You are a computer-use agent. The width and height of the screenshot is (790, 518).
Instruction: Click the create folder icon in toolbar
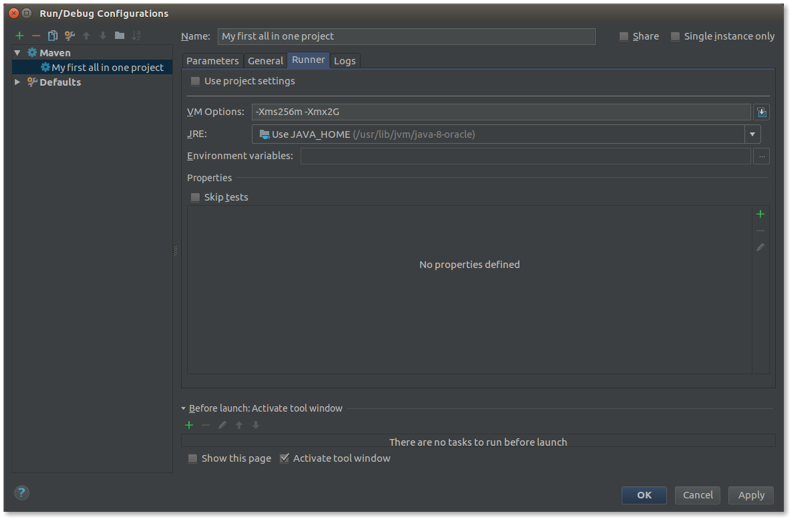(x=119, y=36)
